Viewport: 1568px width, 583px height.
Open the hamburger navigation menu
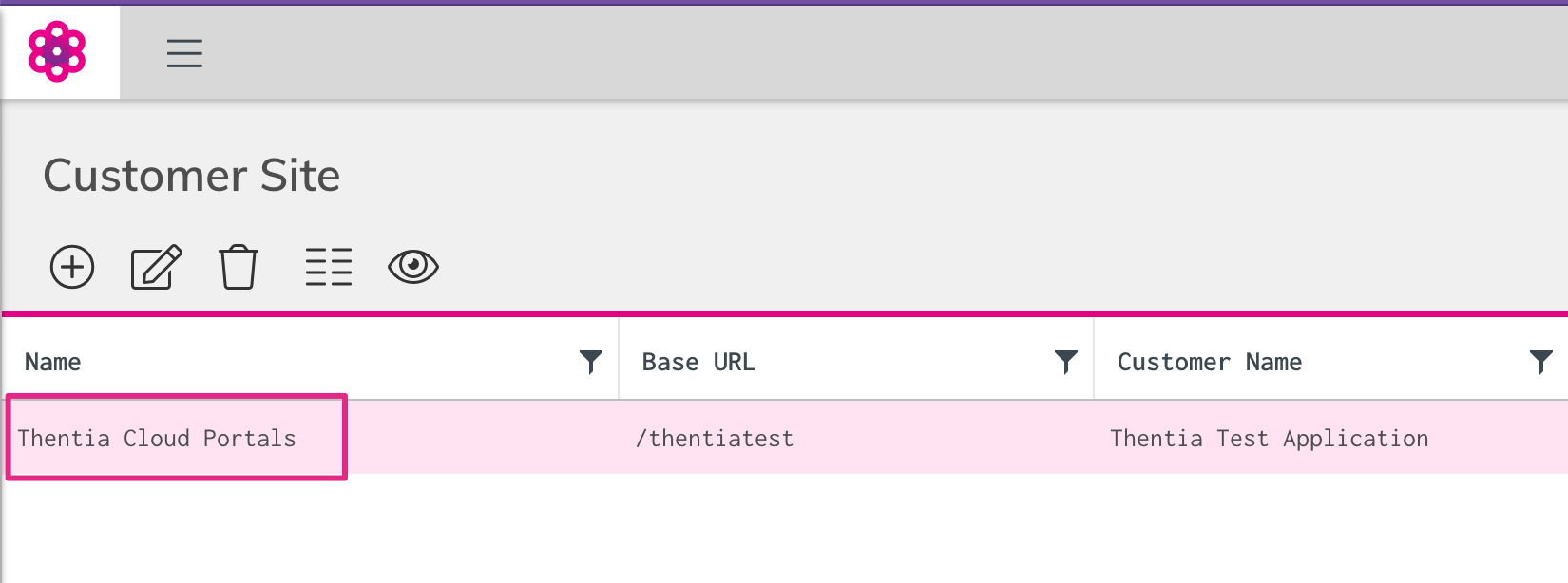click(184, 53)
